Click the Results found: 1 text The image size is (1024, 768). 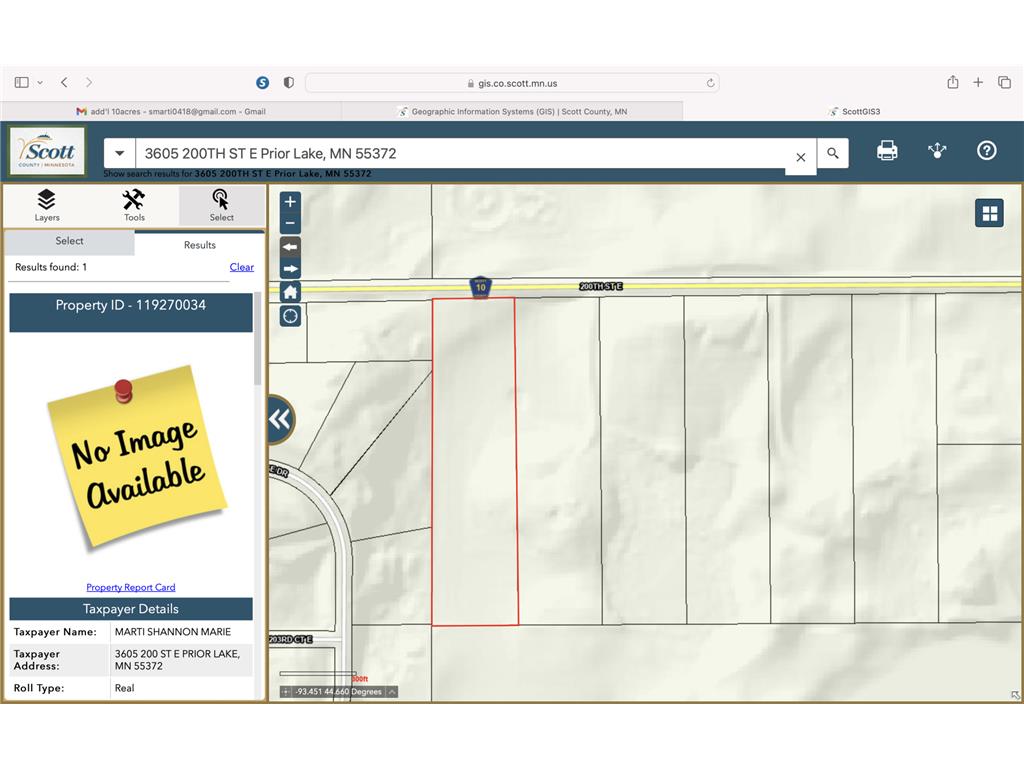pyautogui.click(x=51, y=266)
